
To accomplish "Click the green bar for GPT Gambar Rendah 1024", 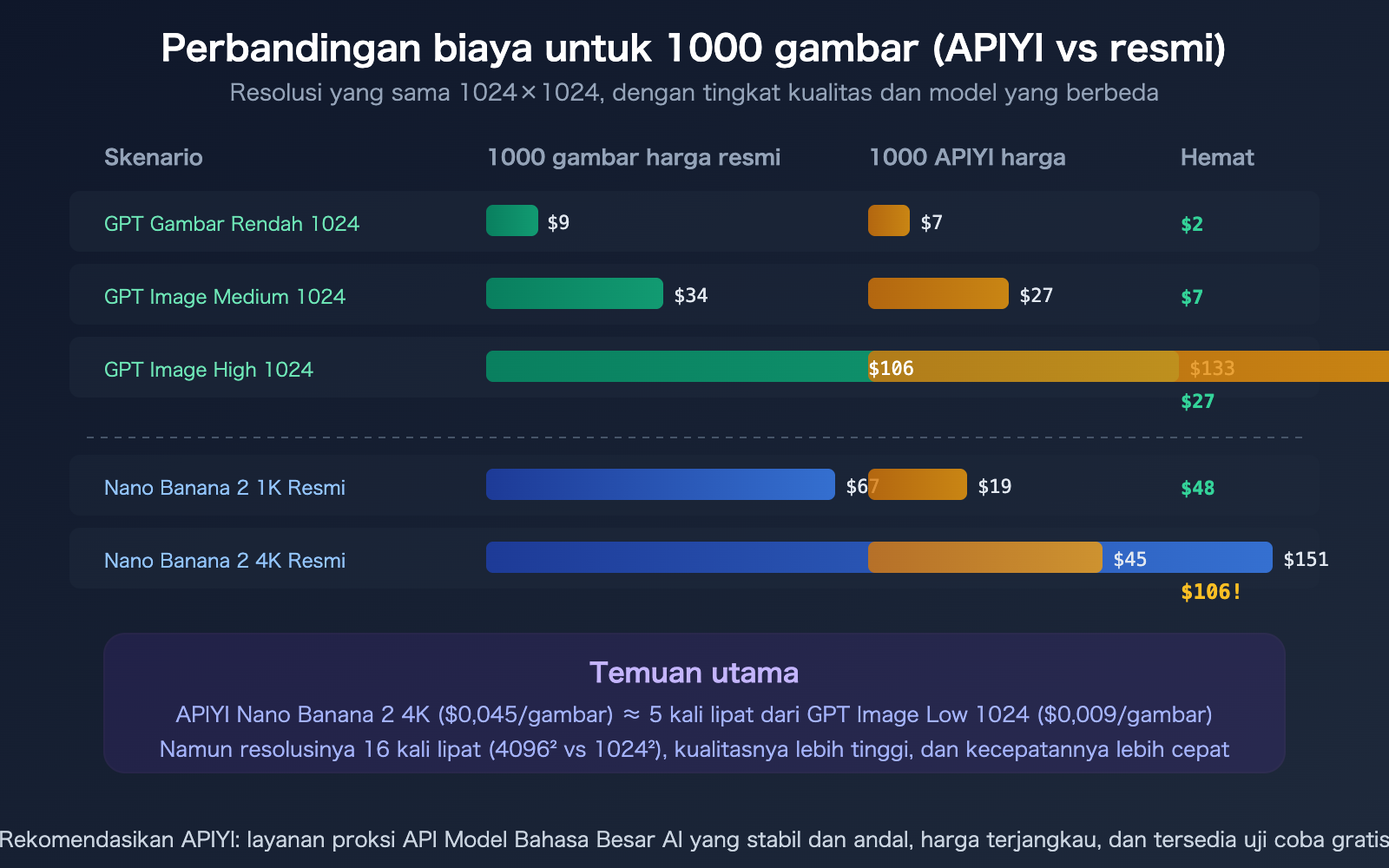I will click(x=512, y=221).
